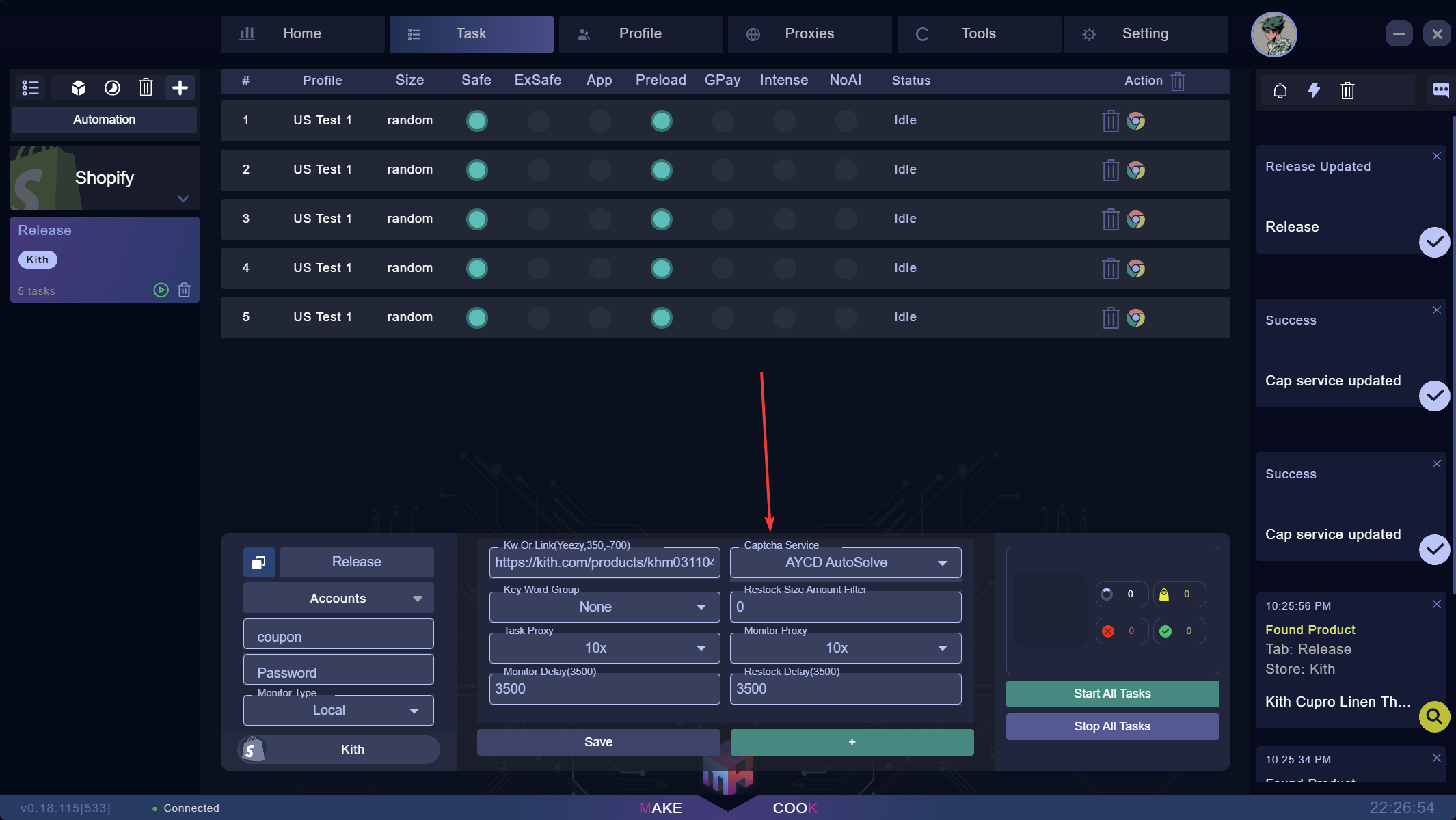1456x820 pixels.
Task: Click the copy icon next to the Release name field
Action: coord(258,562)
